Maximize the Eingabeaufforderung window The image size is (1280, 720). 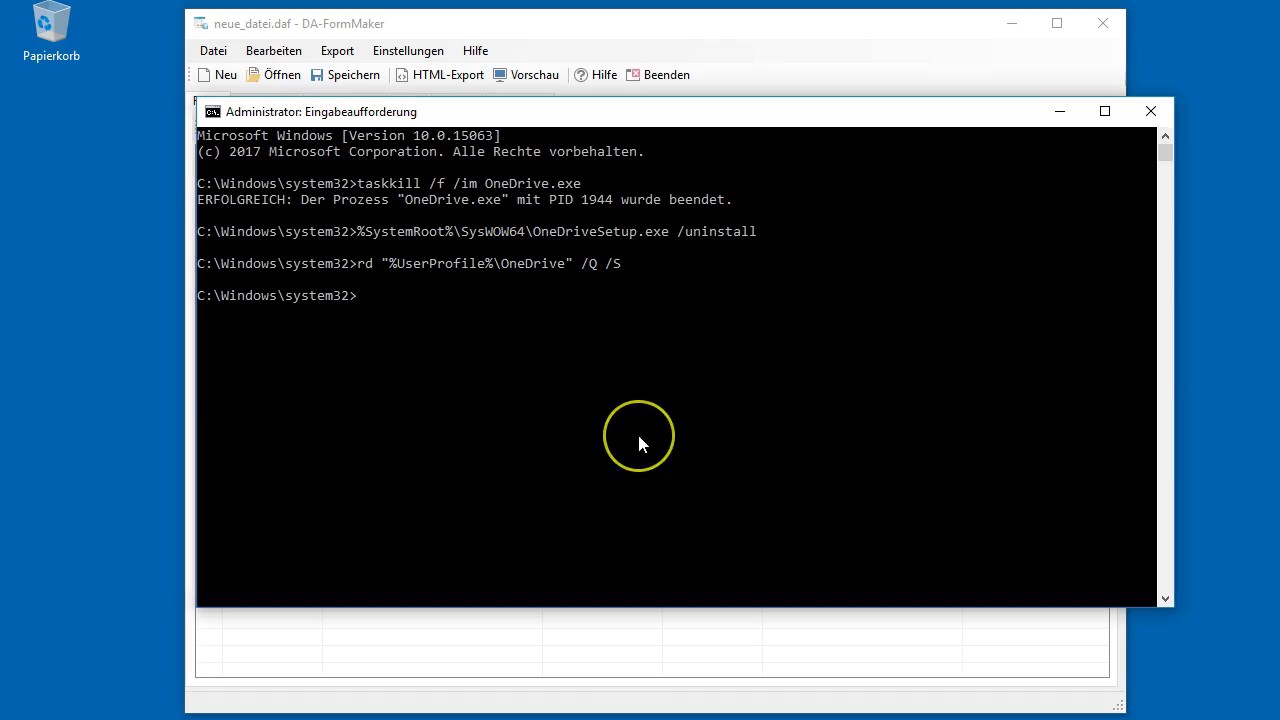1105,112
